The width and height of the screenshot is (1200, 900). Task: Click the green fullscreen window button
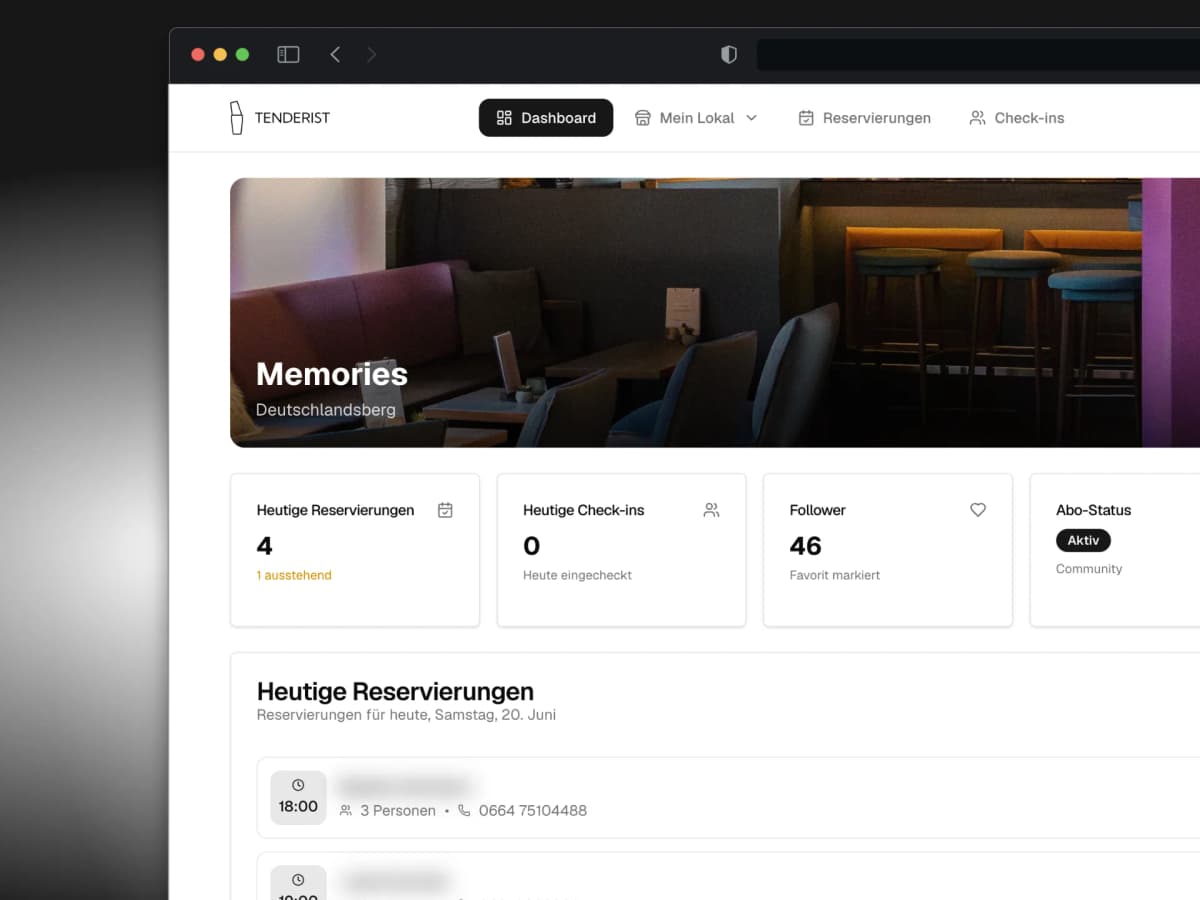[x=242, y=55]
